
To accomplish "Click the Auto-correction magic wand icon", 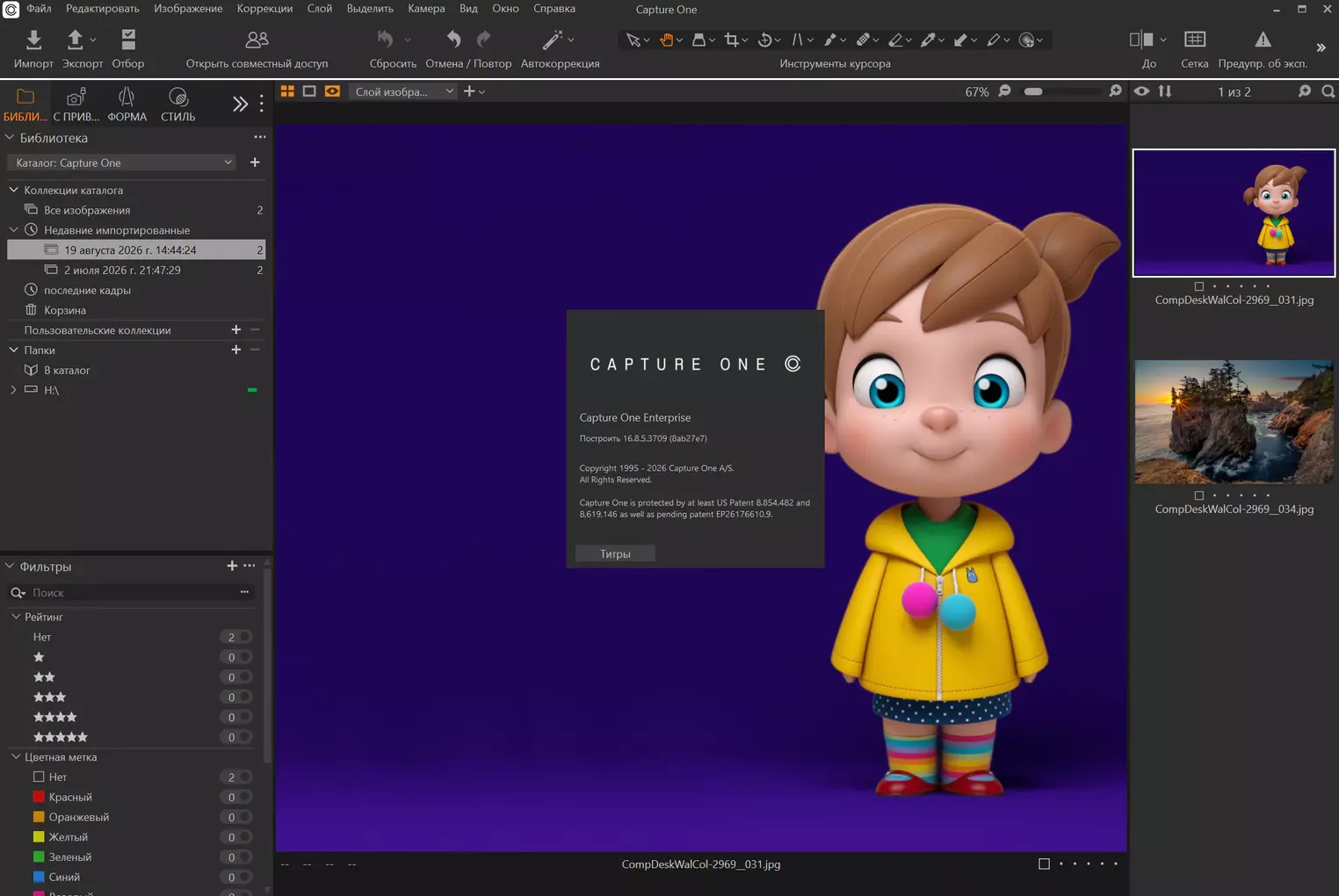I will (x=553, y=40).
